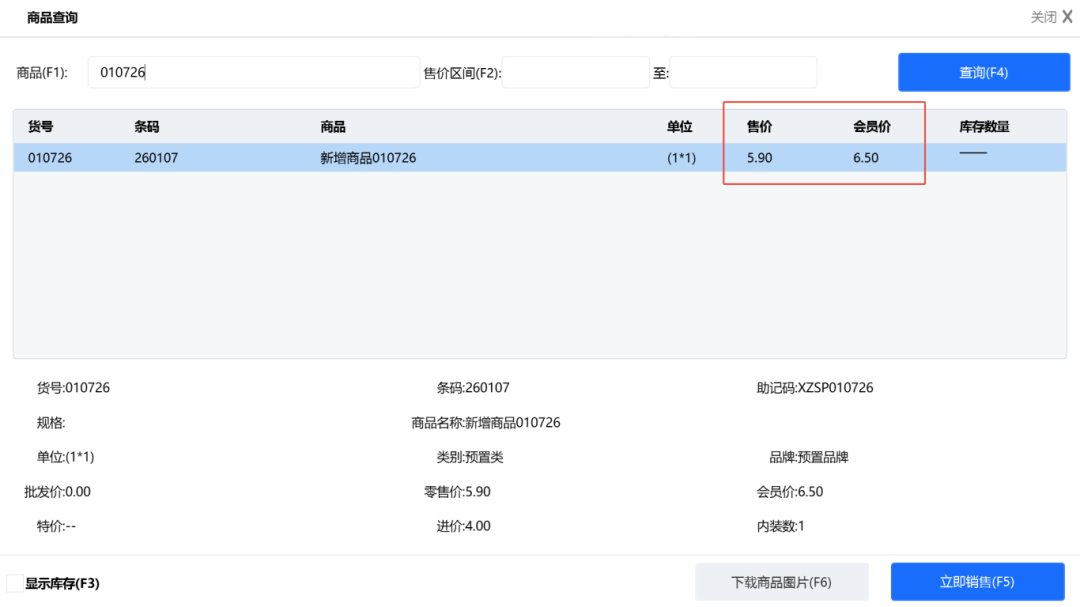1080x607 pixels.
Task: Enable the 显示库存(F3) checkbox
Action: click(x=15, y=583)
